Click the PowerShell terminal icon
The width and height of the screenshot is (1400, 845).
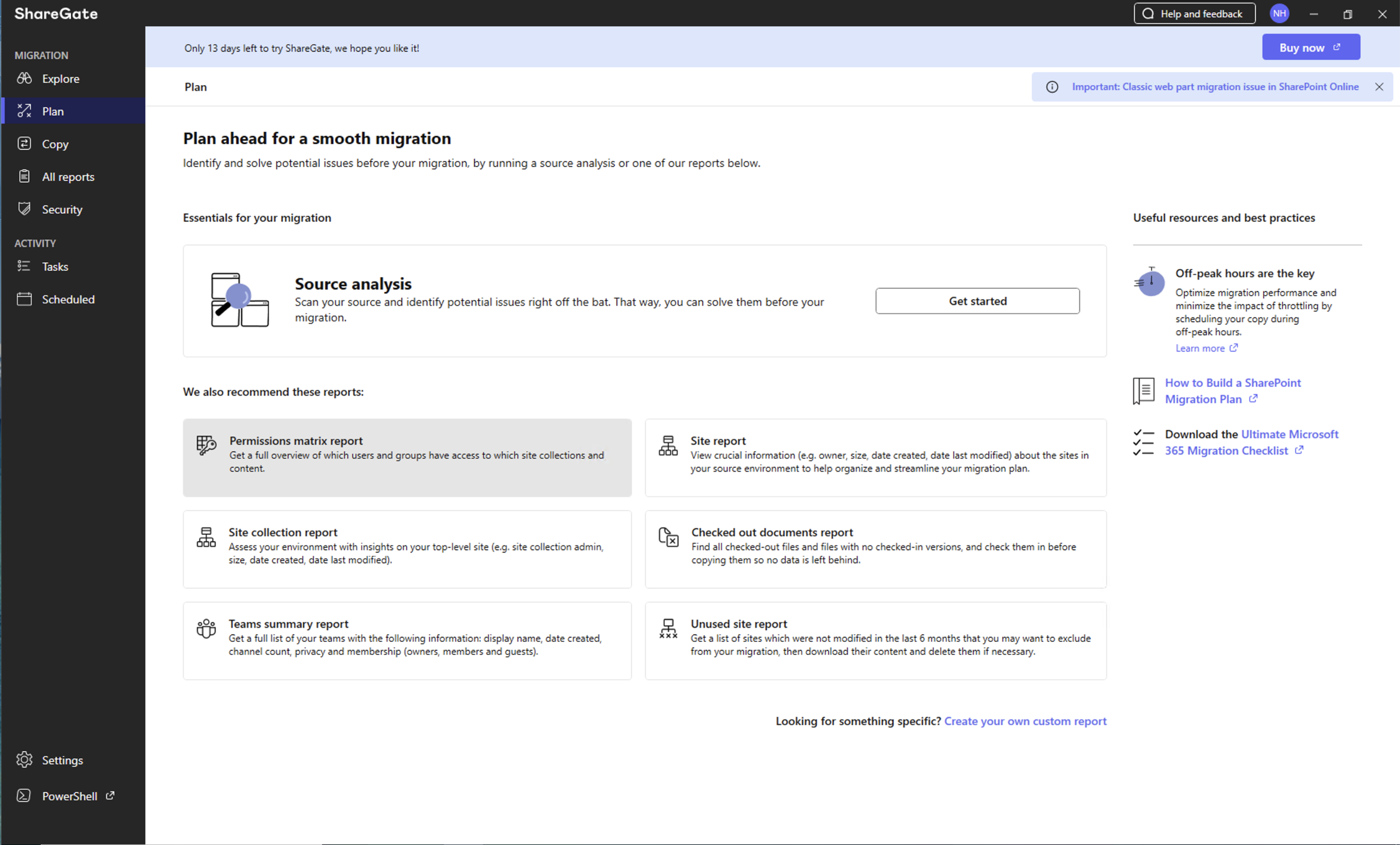click(24, 795)
